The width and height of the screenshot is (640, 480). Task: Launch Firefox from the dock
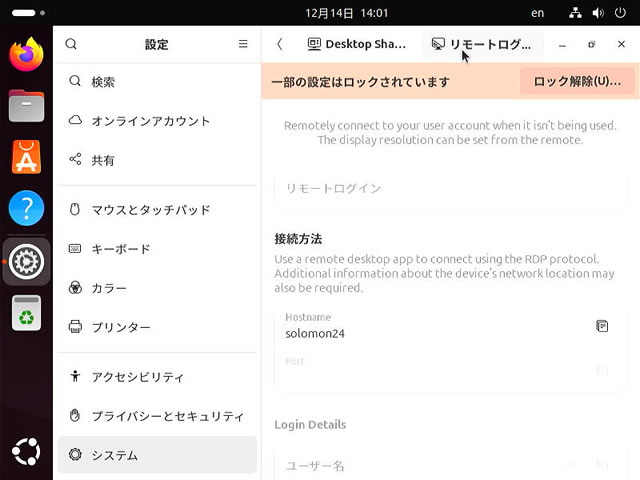click(x=27, y=54)
